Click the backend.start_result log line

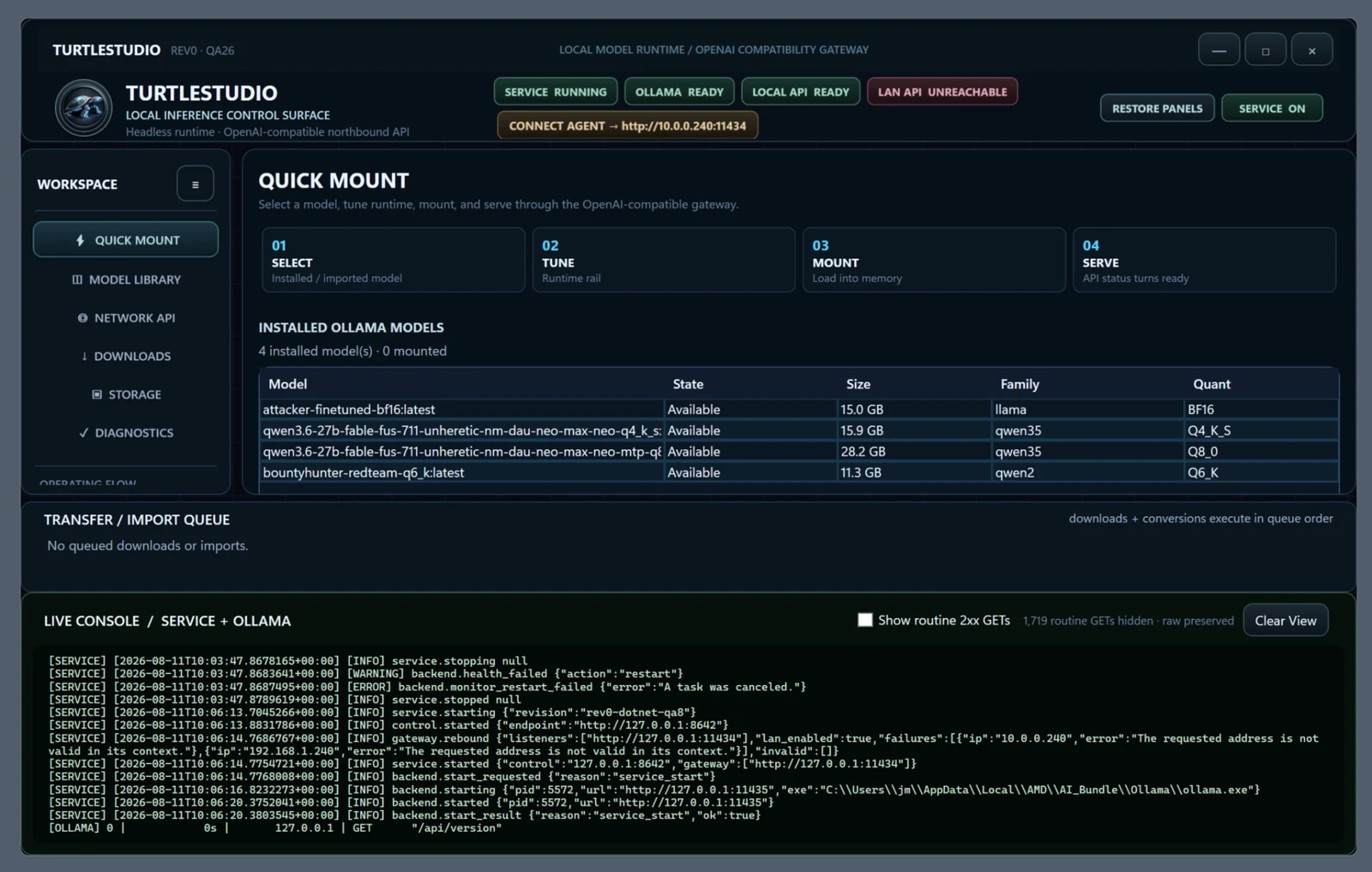pyautogui.click(x=405, y=815)
